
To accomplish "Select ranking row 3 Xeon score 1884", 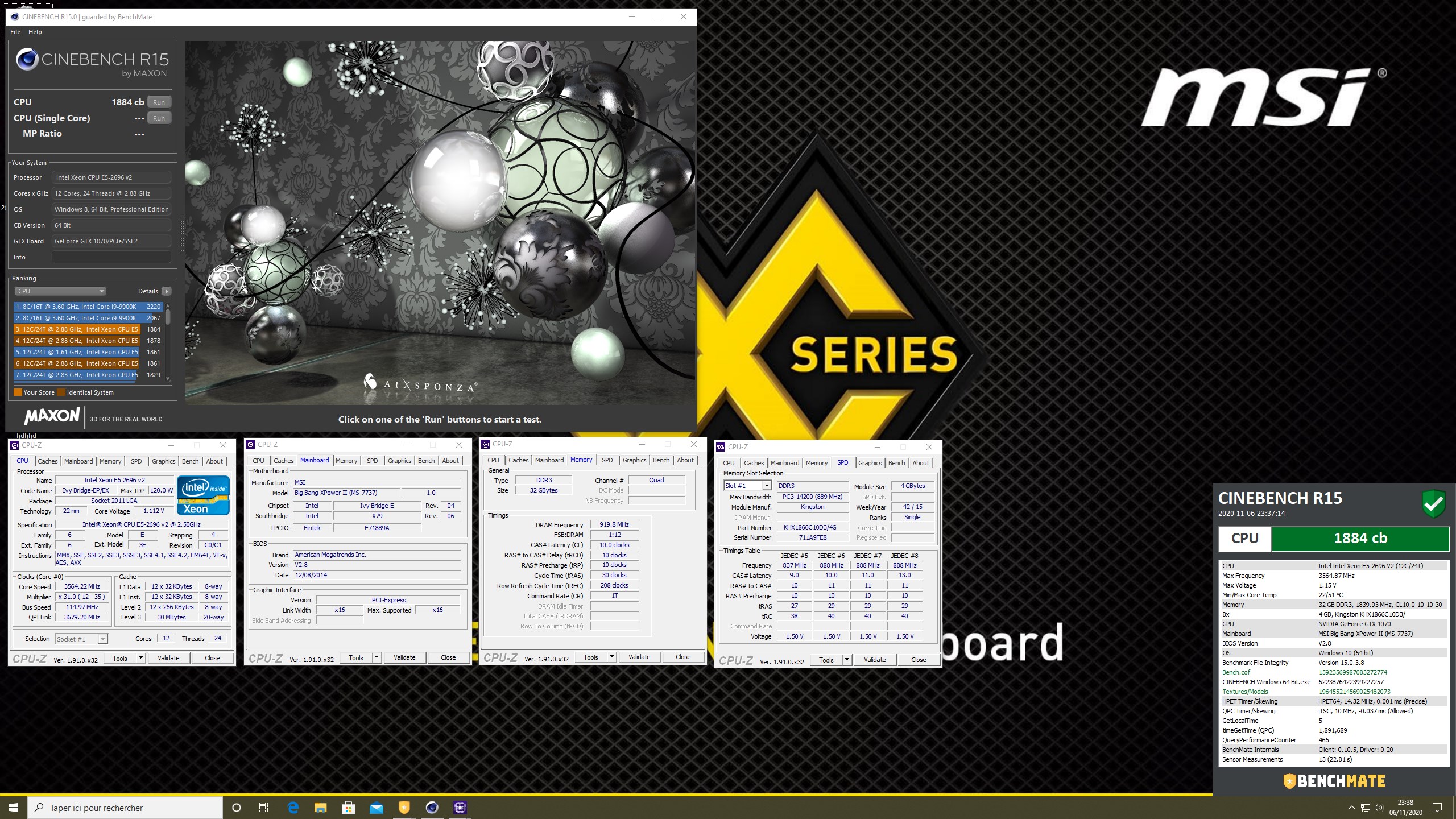I will (88, 329).
